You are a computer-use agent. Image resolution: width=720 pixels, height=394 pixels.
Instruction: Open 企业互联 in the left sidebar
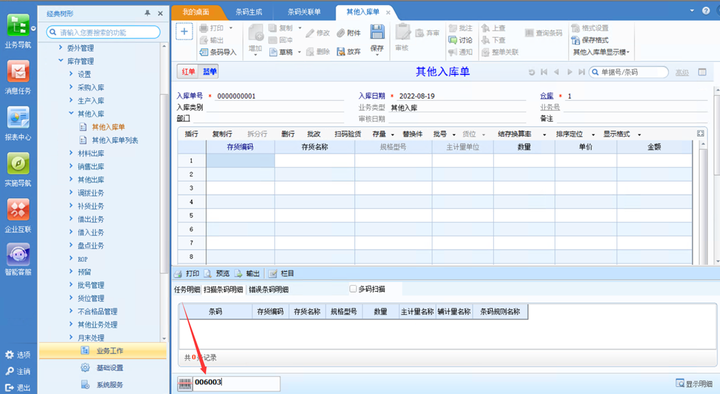pos(18,209)
